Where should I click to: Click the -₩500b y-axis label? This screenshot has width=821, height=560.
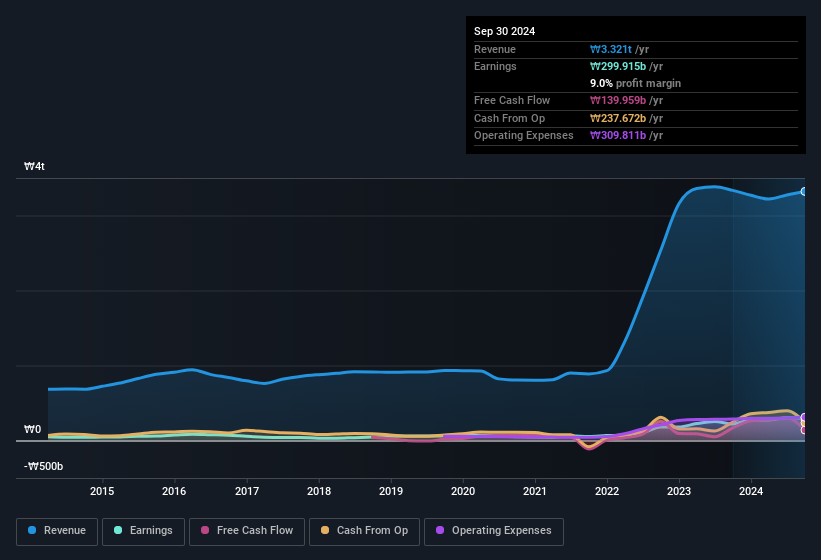point(43,466)
